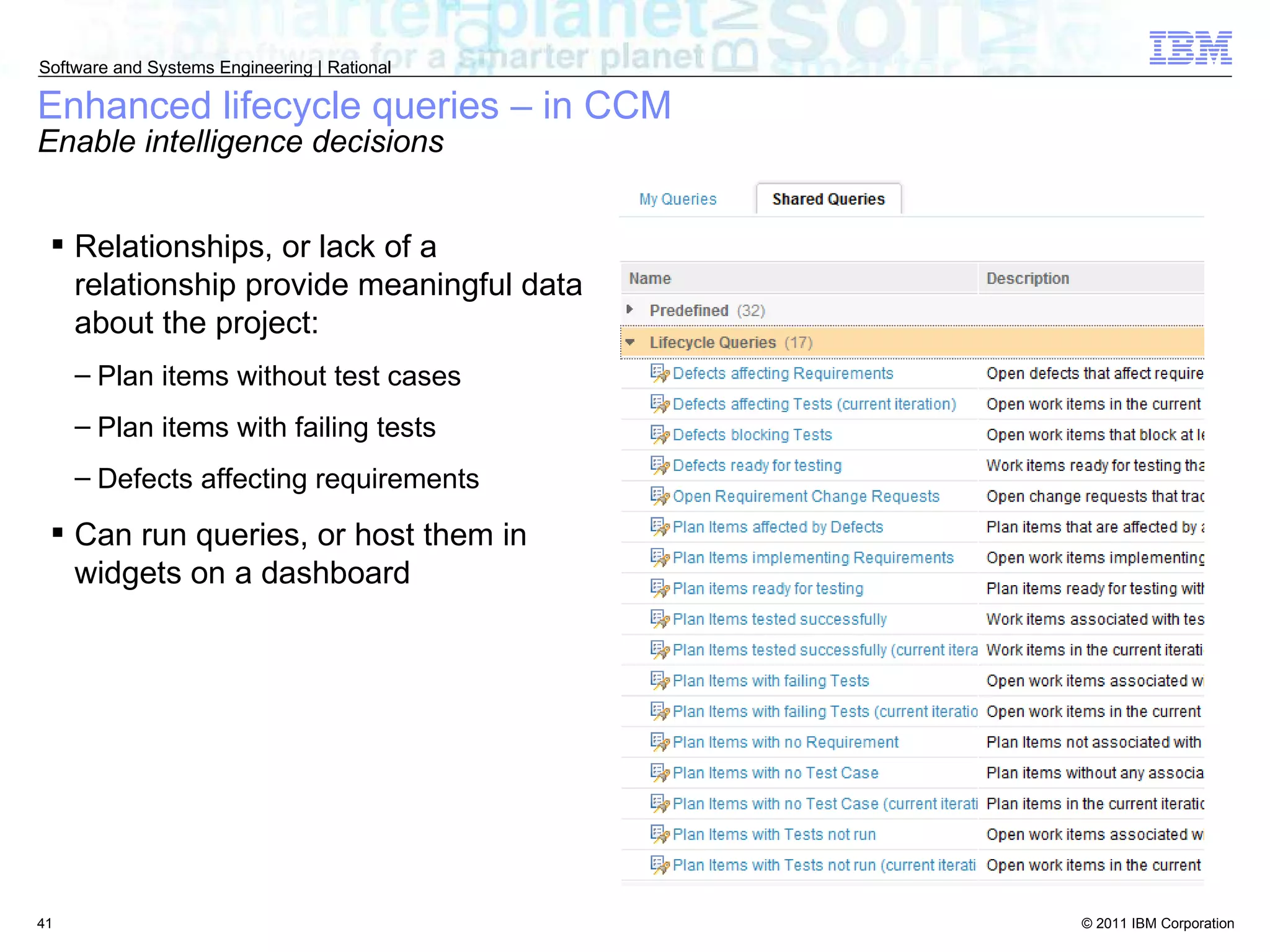1270x952 pixels.
Task: Click description 'Plan items without any associa'
Action: pos(1095,773)
